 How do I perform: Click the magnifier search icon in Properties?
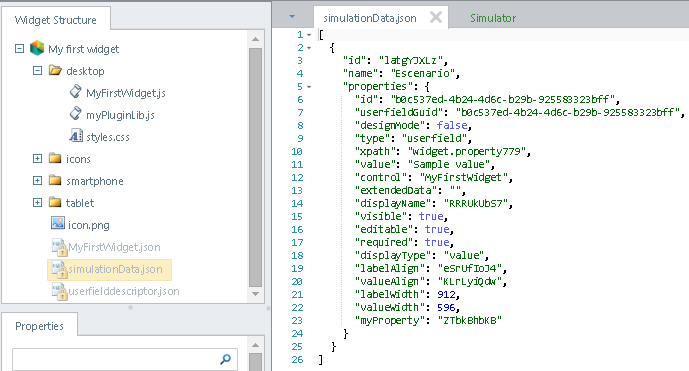coord(225,360)
